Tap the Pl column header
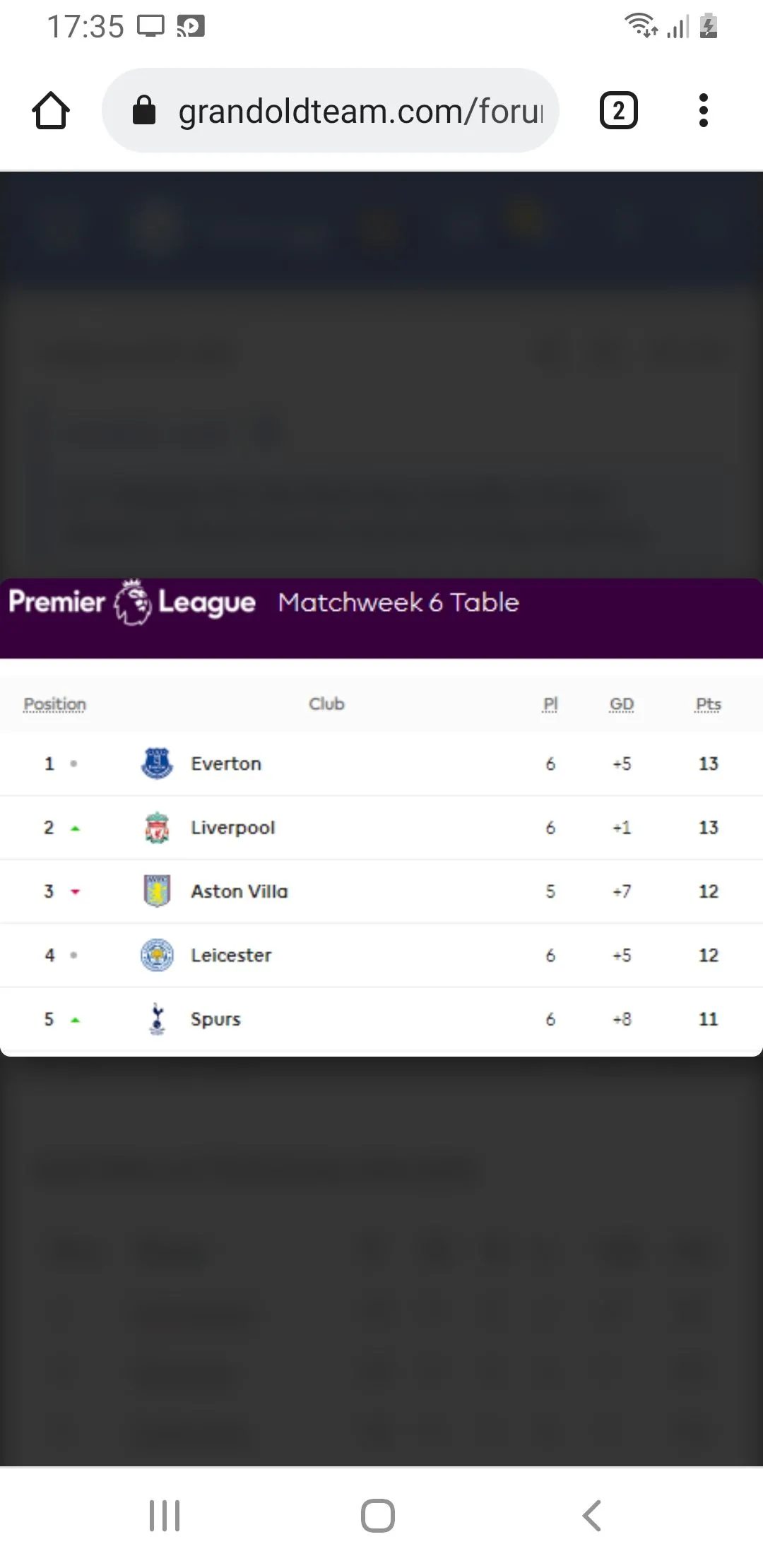The height and width of the screenshot is (1568, 763). coord(550,704)
